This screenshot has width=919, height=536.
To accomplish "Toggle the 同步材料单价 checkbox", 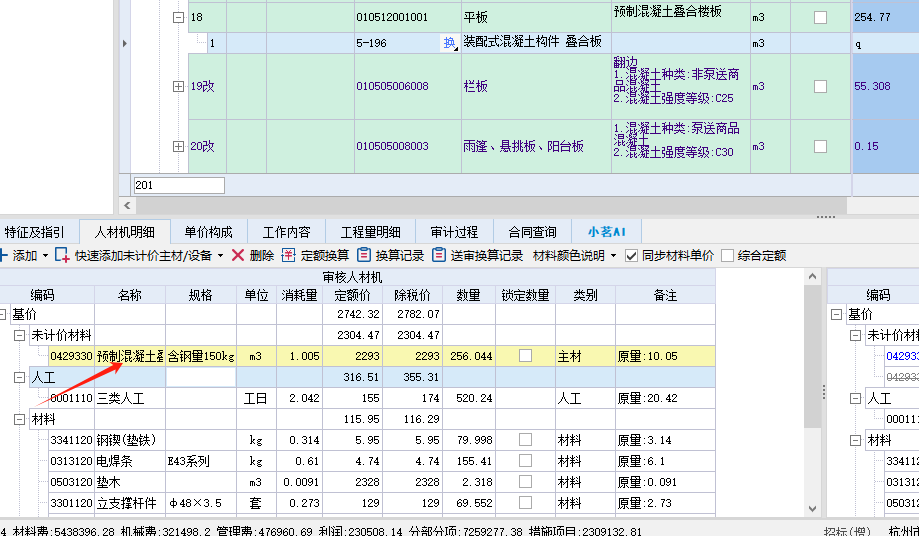I will [x=631, y=256].
